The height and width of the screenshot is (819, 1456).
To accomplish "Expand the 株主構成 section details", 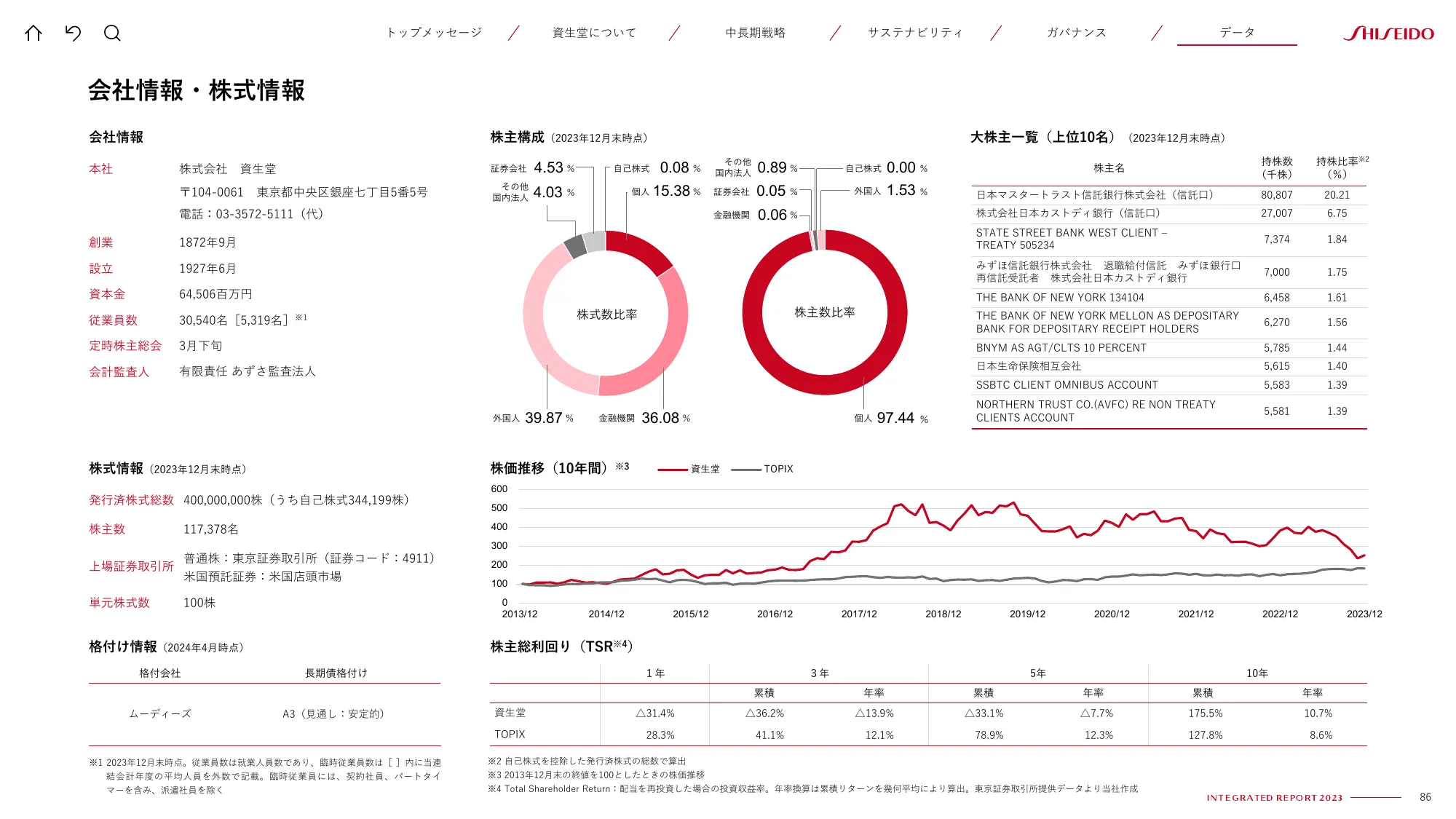I will click(518, 136).
